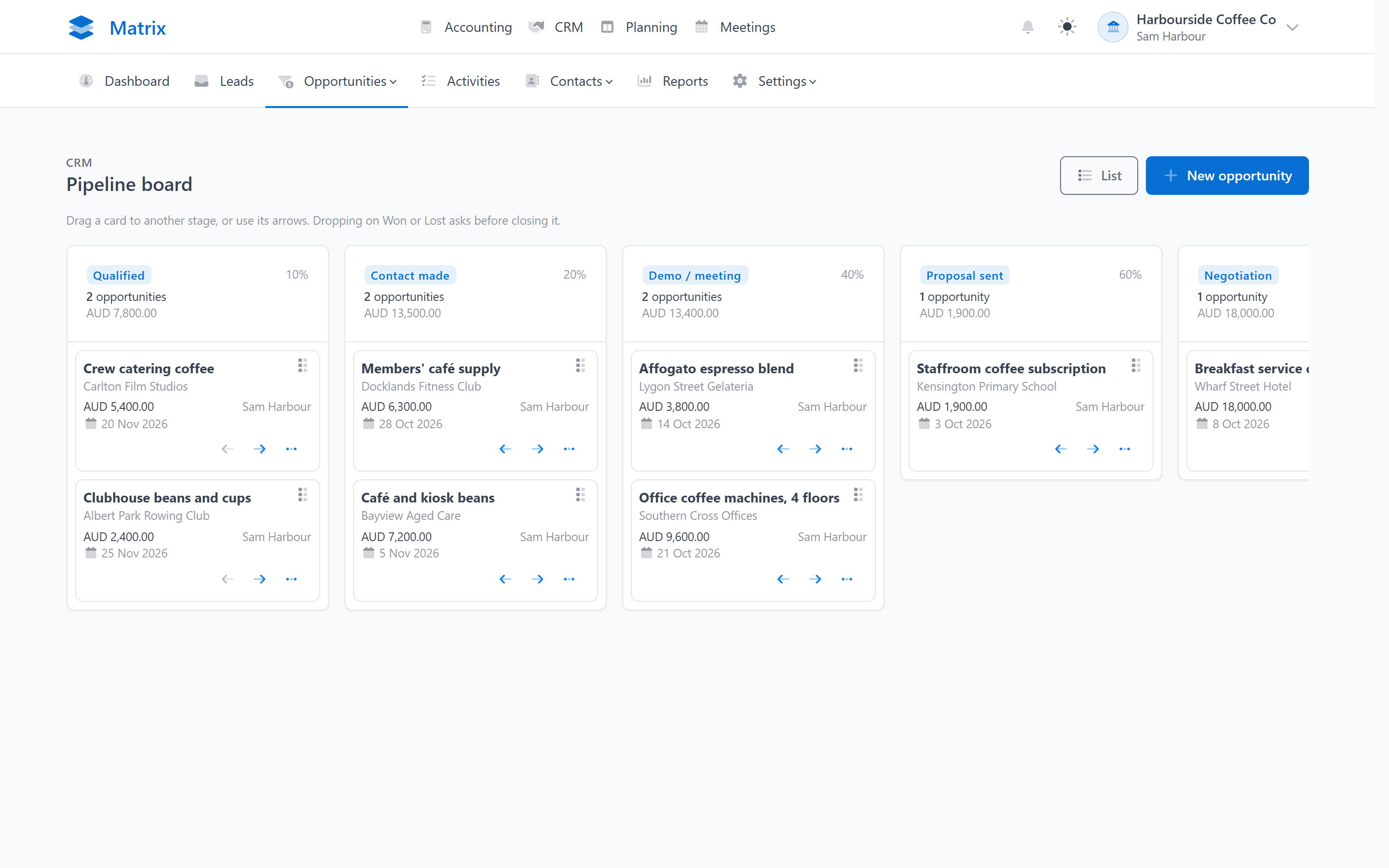Move Office coffee machines back a stage
The image size is (1389, 868).
point(783,579)
